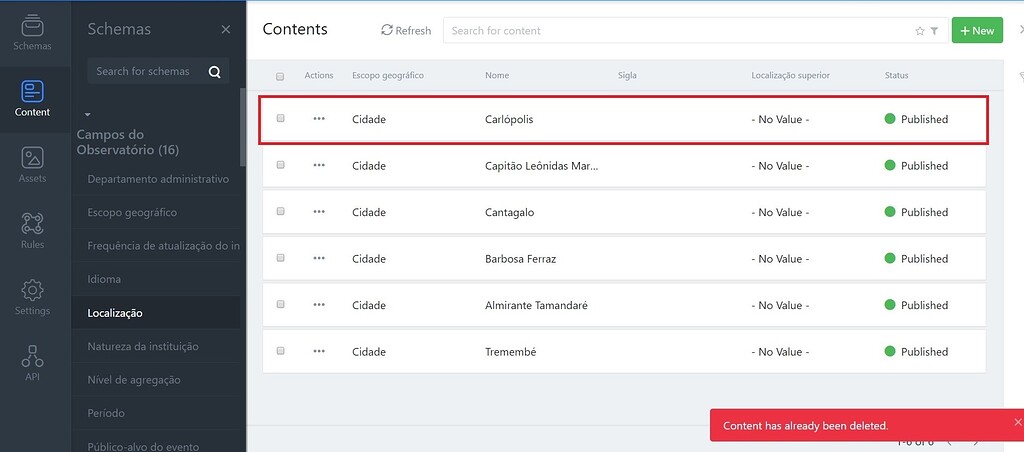Open actions menu for Cantagalo row
This screenshot has width=1024, height=452.
[x=319, y=212]
